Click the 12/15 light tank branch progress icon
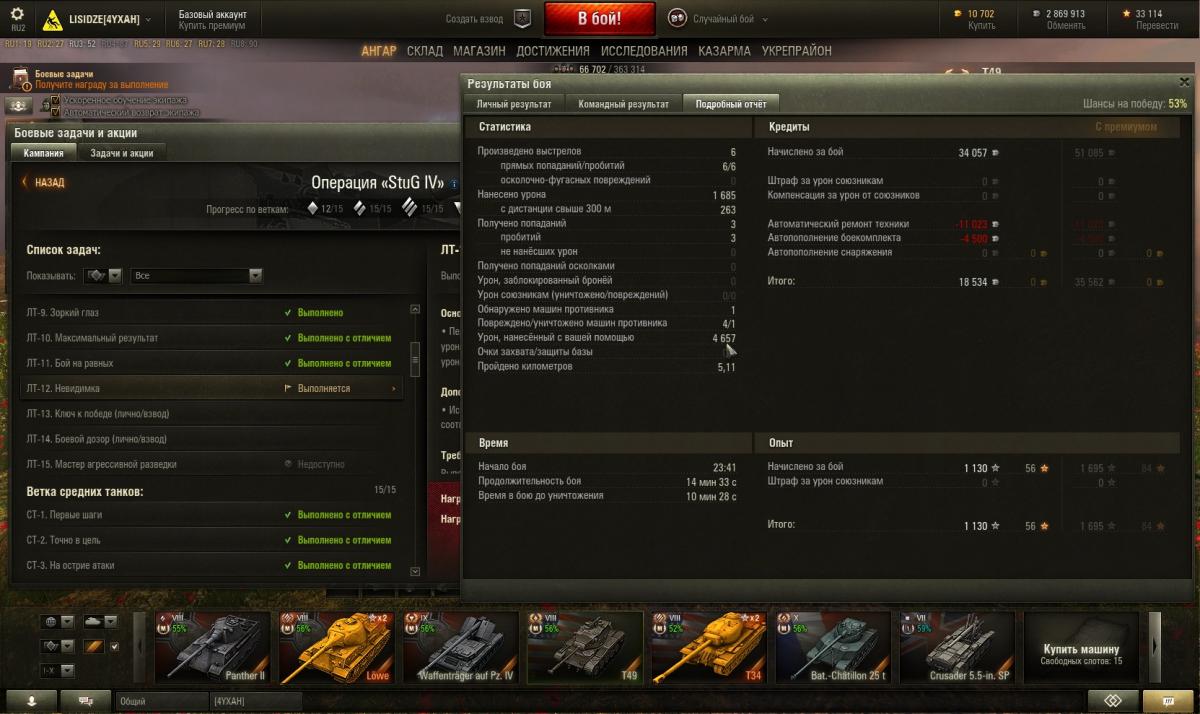Viewport: 1200px width, 714px height. 313,208
